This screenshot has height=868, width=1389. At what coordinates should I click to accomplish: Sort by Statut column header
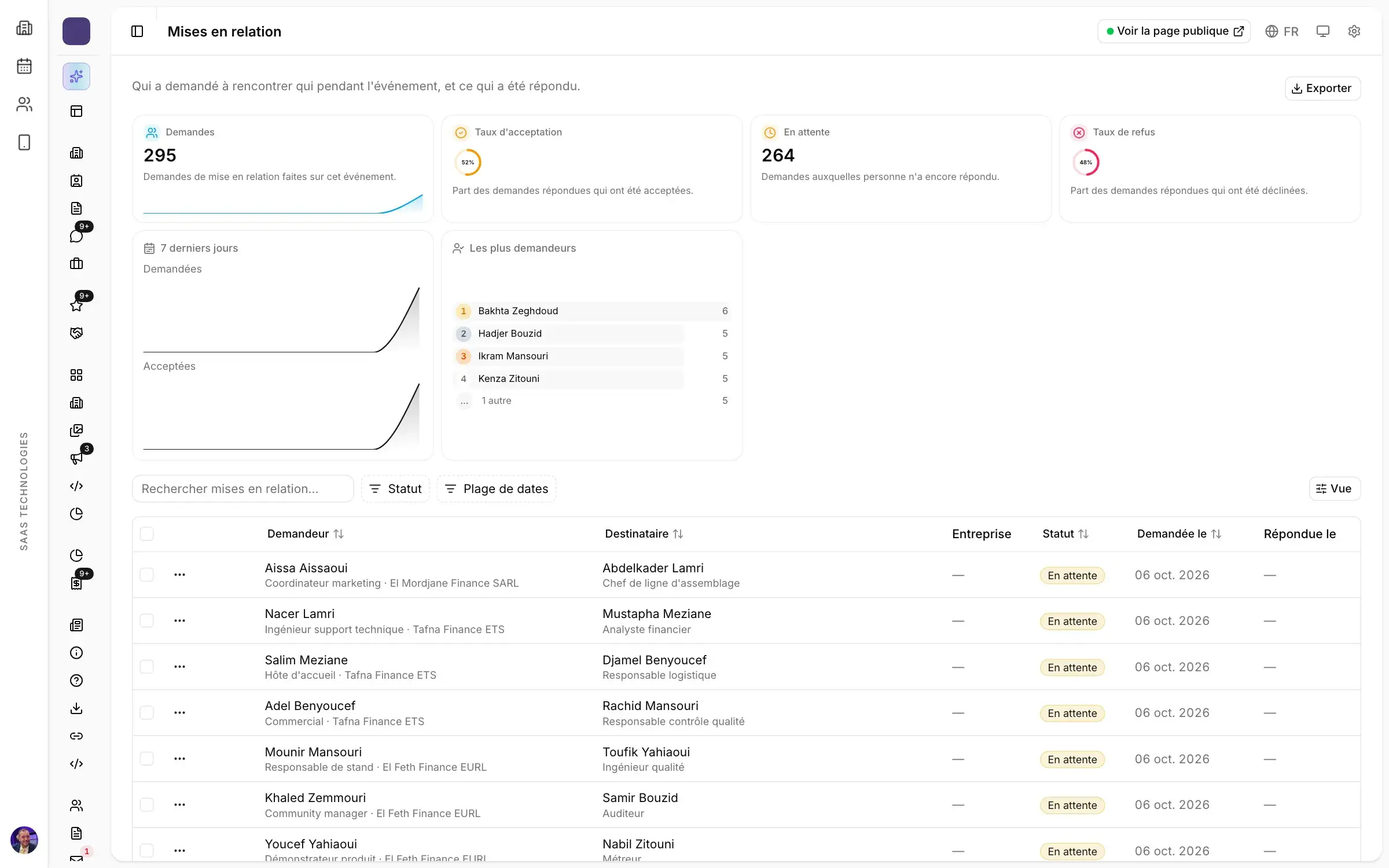tap(1065, 534)
